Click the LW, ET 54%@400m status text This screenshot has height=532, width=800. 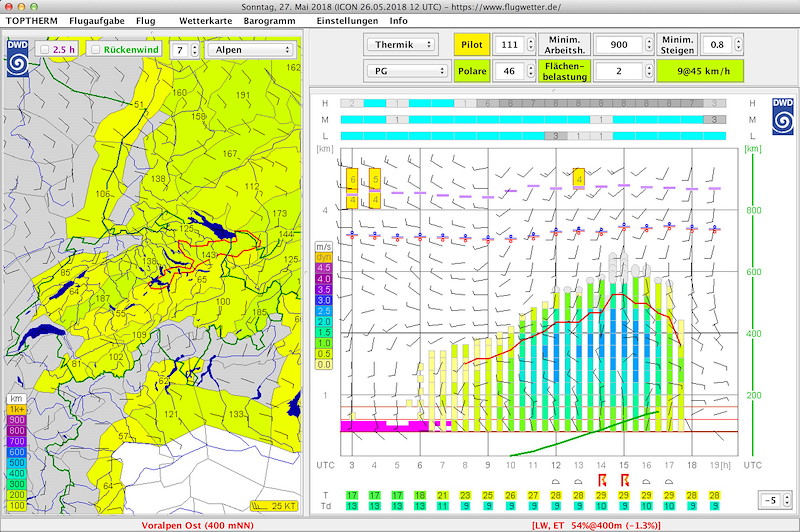[x=596, y=525]
